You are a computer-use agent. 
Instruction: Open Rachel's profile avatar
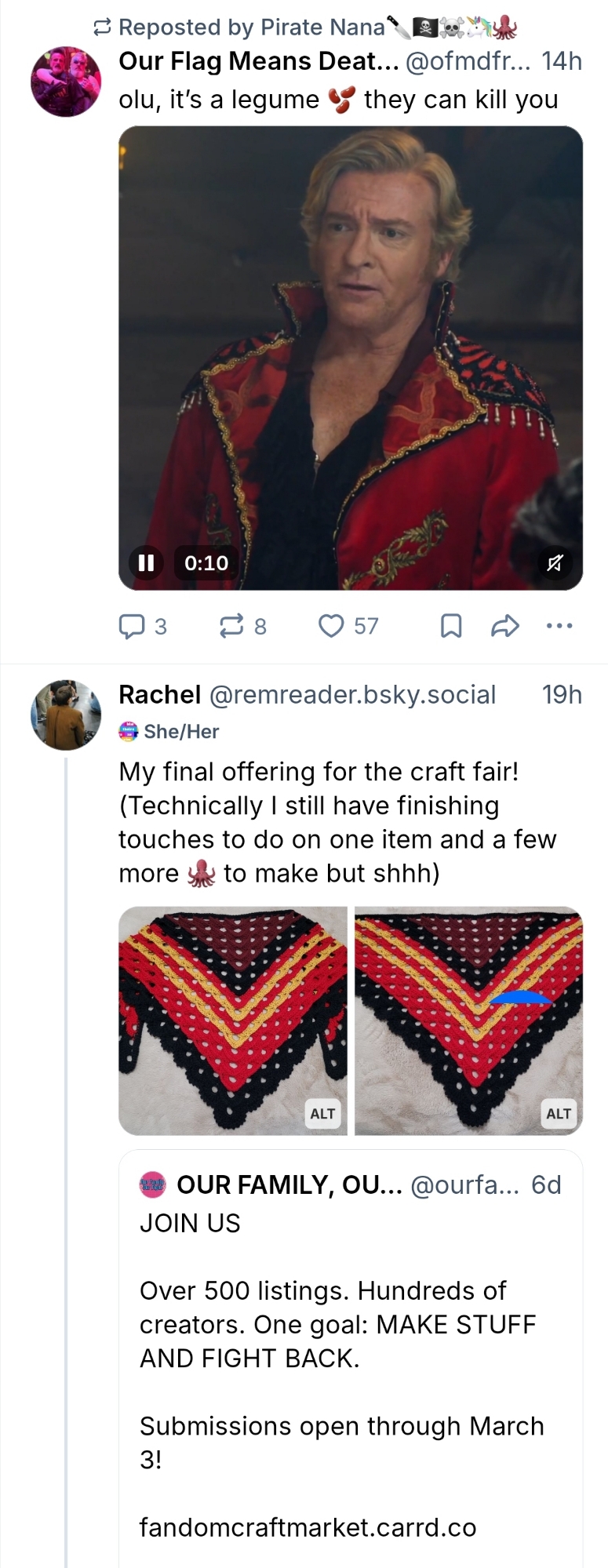coord(66,715)
